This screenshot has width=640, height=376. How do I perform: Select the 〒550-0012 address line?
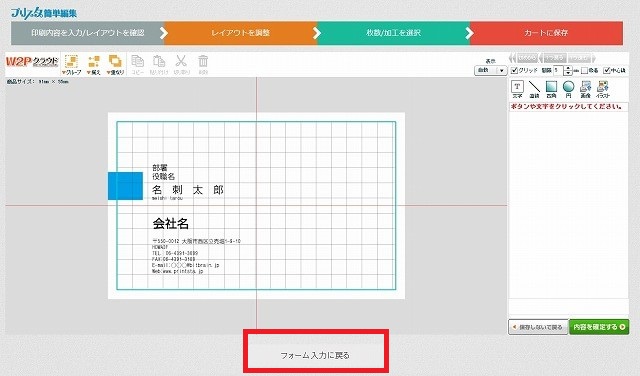coord(196,241)
